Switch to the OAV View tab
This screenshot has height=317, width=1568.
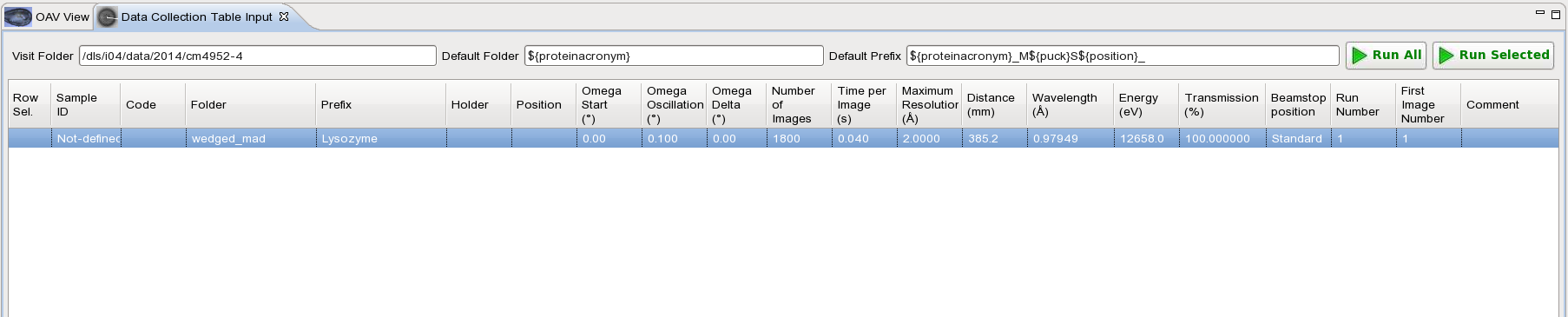pos(48,17)
